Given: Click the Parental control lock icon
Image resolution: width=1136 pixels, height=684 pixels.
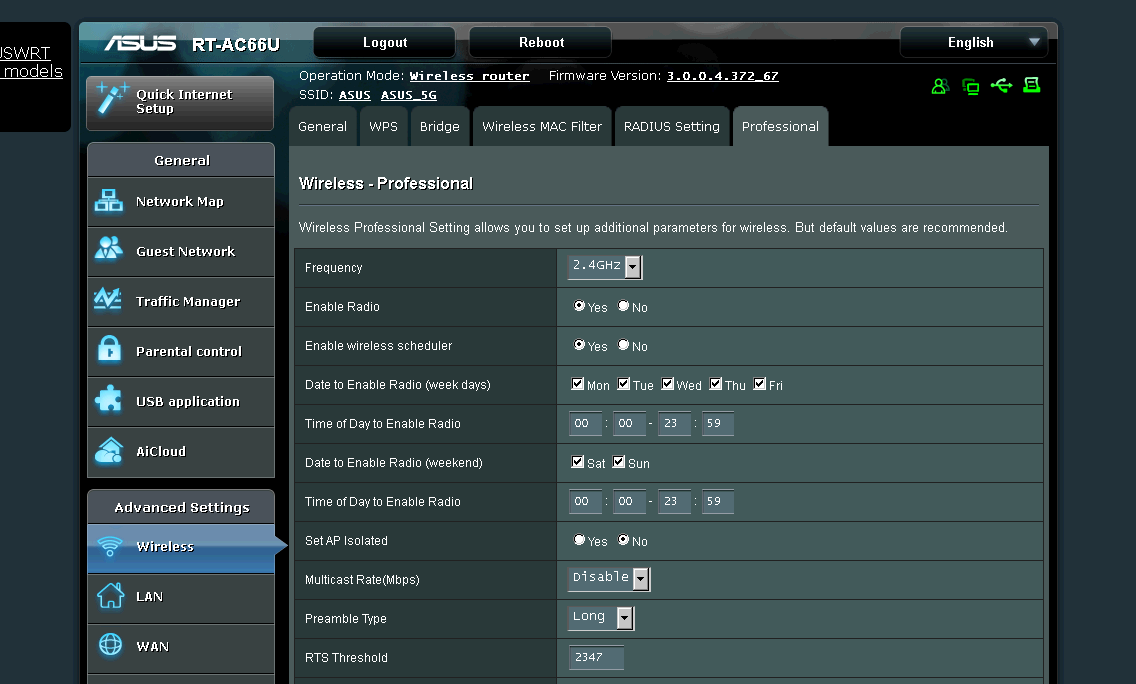Looking at the screenshot, I should click(109, 349).
